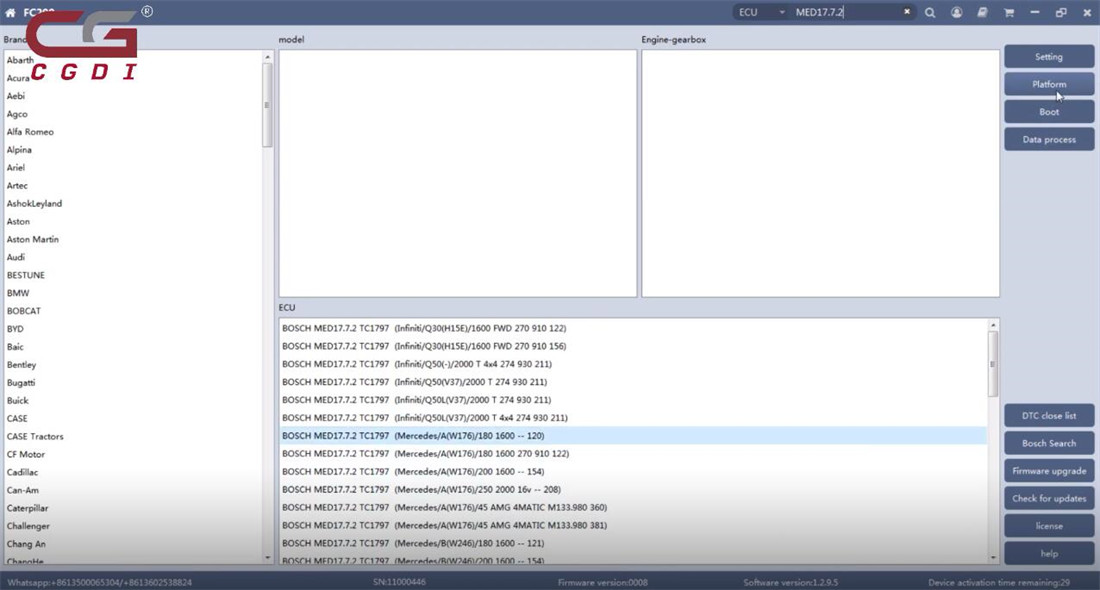Select the Ariel brand
1100x590 pixels.
click(133, 168)
